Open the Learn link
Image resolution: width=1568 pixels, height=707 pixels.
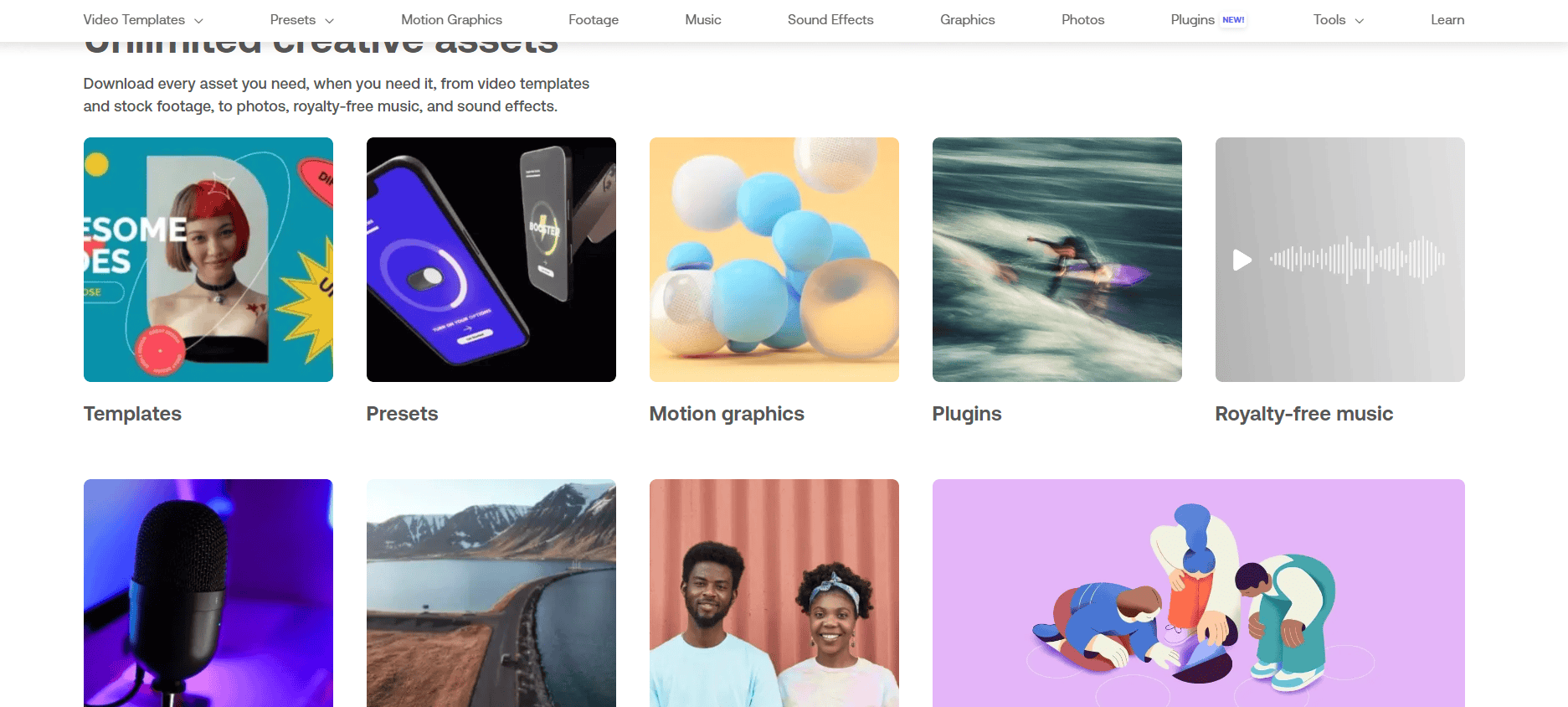point(1447,20)
